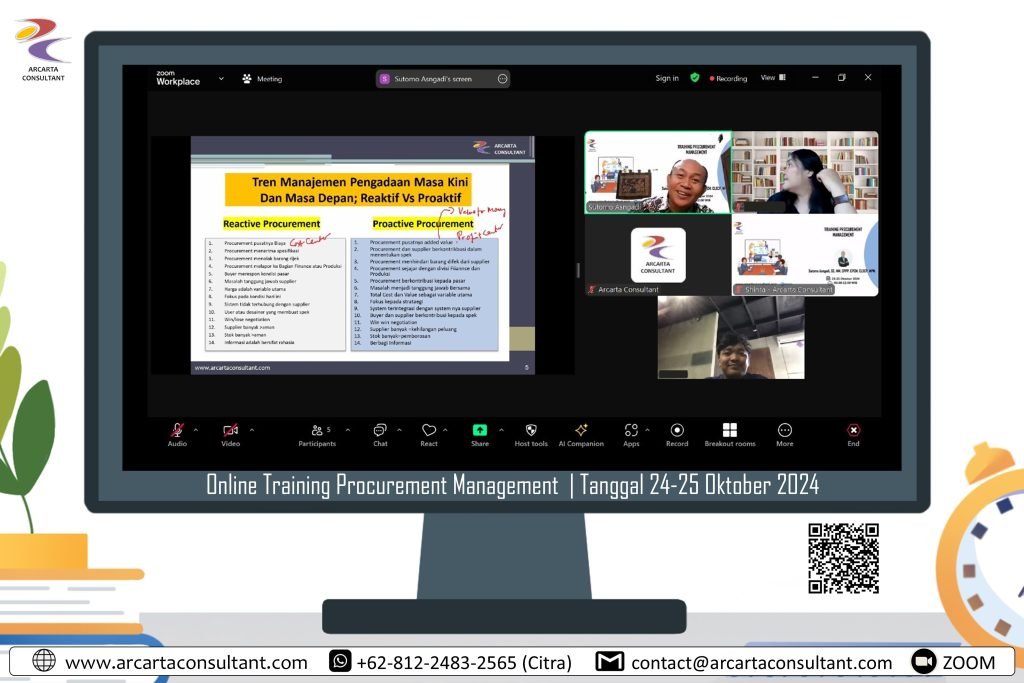Image resolution: width=1024 pixels, height=683 pixels.
Task: Open Zoom Workplace dropdown chevron
Action: (222, 78)
